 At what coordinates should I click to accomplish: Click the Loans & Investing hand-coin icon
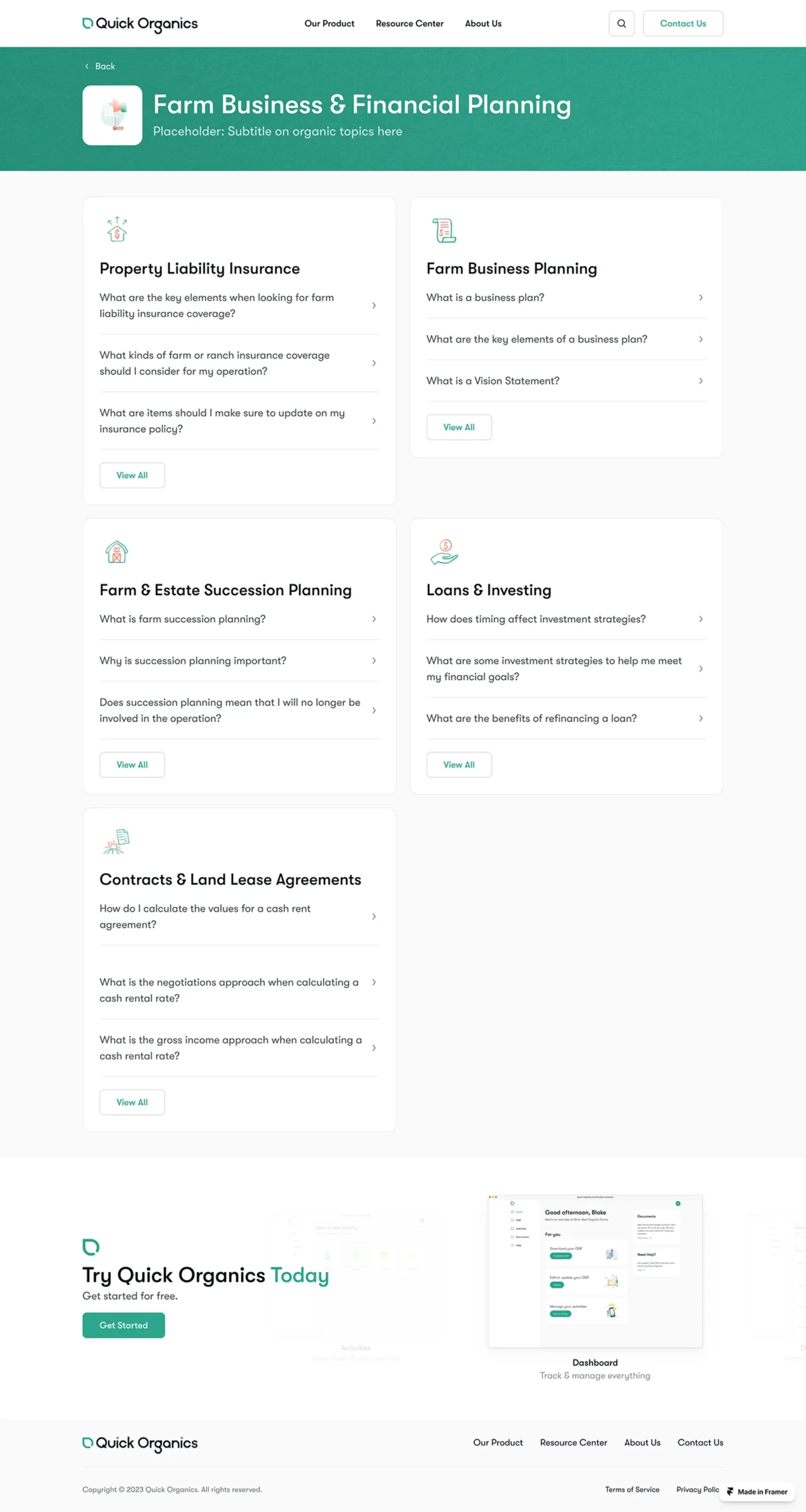[x=444, y=552]
